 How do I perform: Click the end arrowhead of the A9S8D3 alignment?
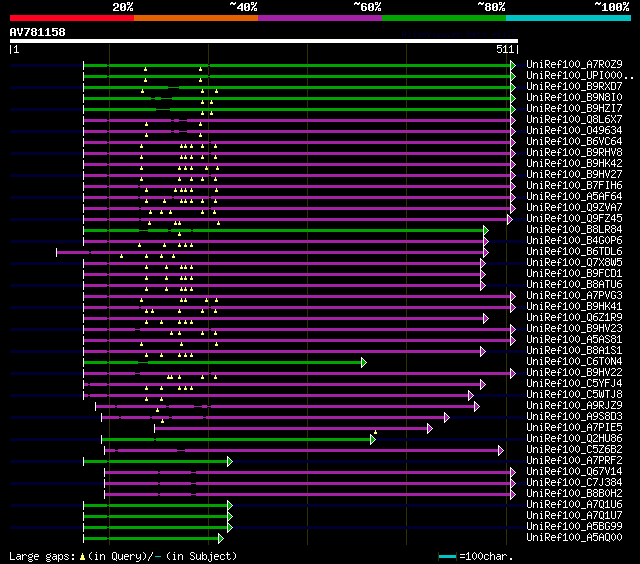coord(447,417)
